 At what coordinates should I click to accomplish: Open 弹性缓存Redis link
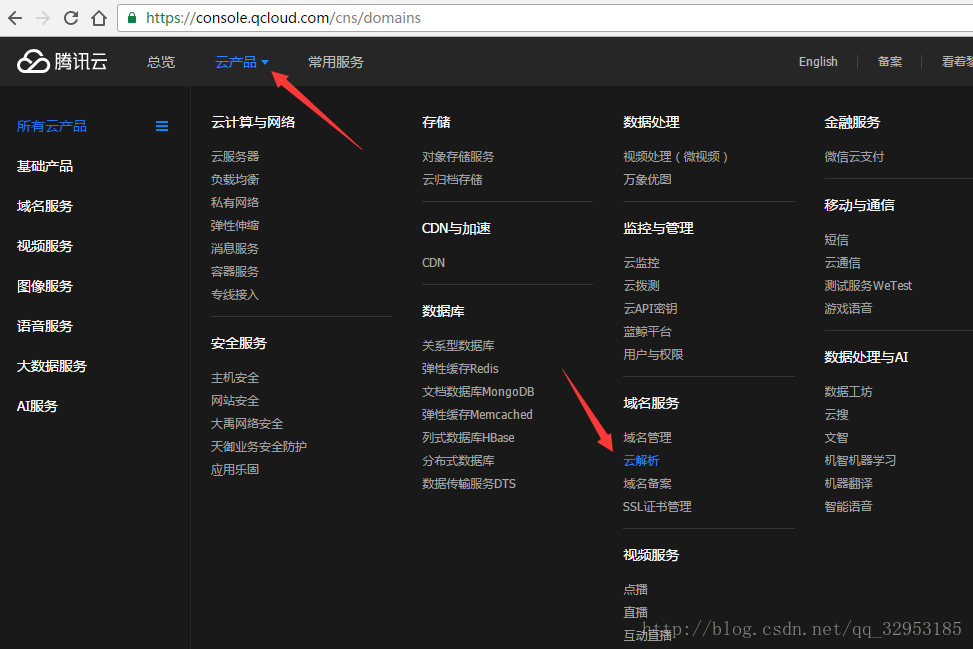[460, 368]
